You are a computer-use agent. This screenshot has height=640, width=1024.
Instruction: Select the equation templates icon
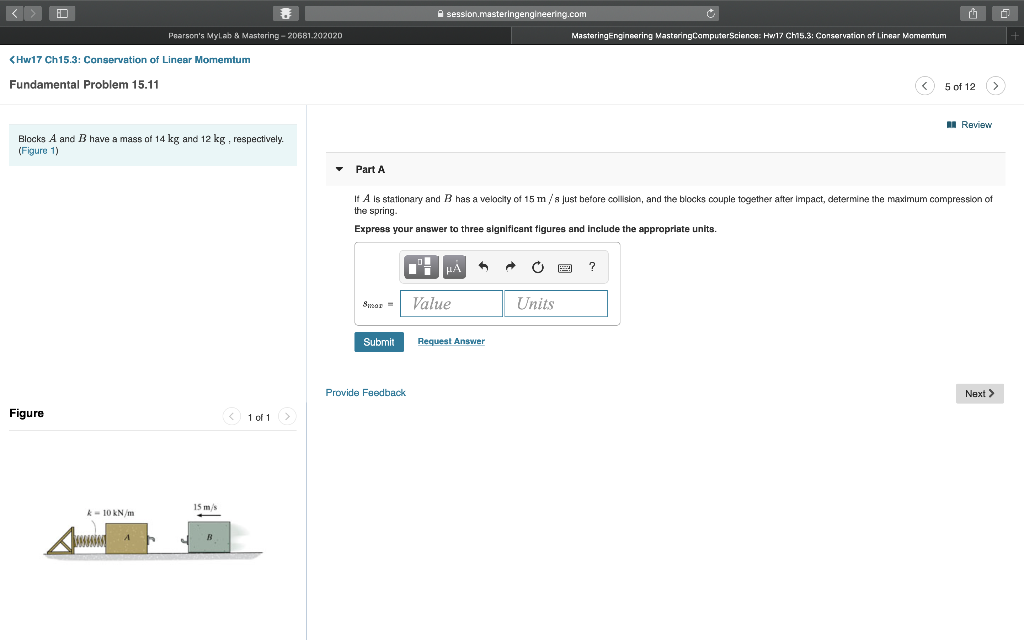[x=421, y=267]
